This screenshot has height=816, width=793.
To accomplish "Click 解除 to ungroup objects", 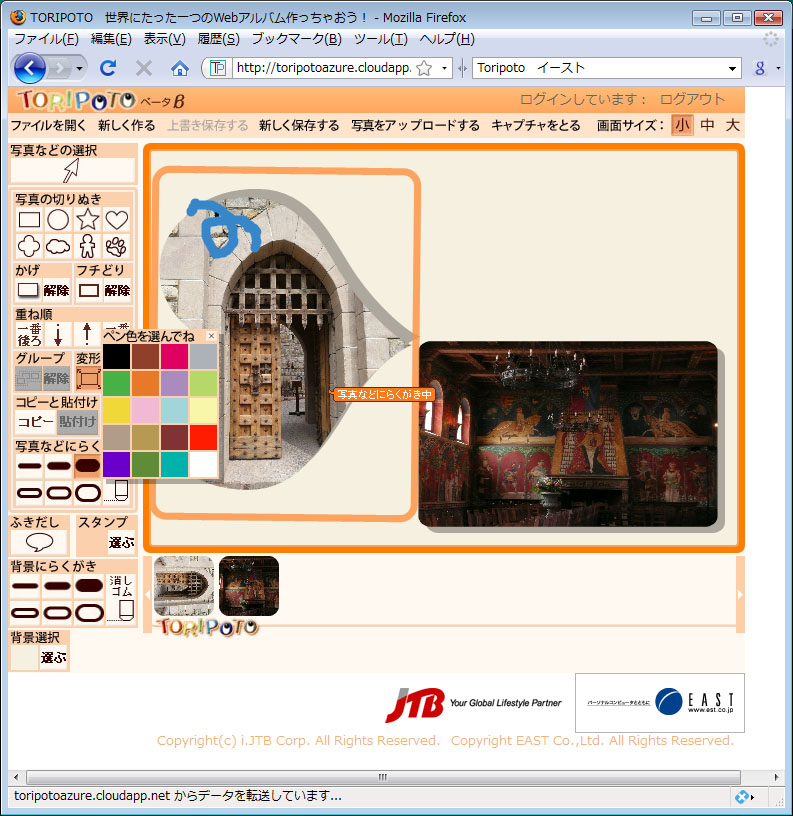I will click(56, 378).
